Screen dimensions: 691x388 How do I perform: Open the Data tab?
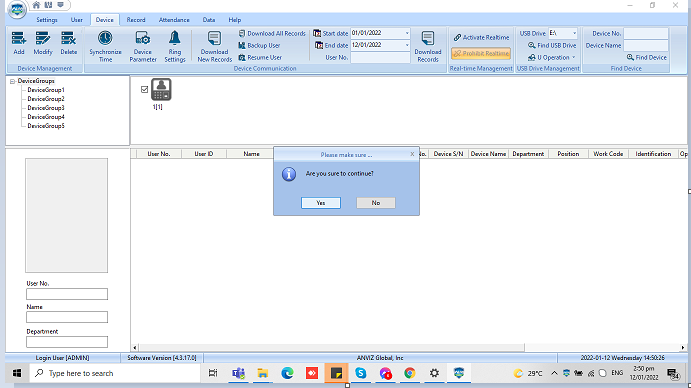click(209, 20)
